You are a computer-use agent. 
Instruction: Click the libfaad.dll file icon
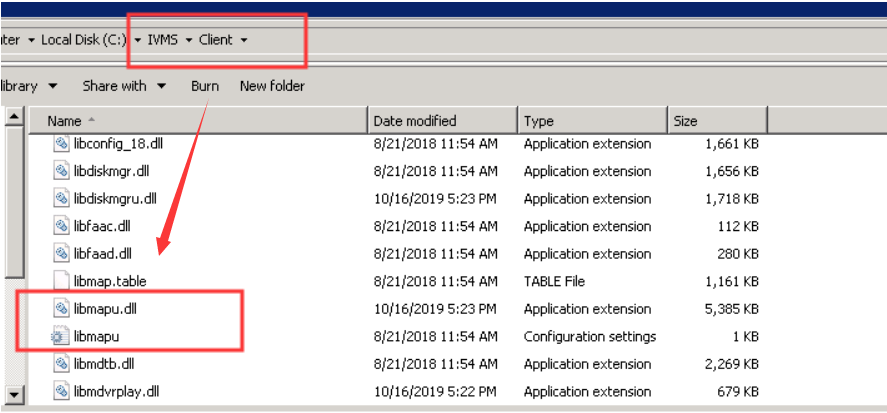(61, 253)
